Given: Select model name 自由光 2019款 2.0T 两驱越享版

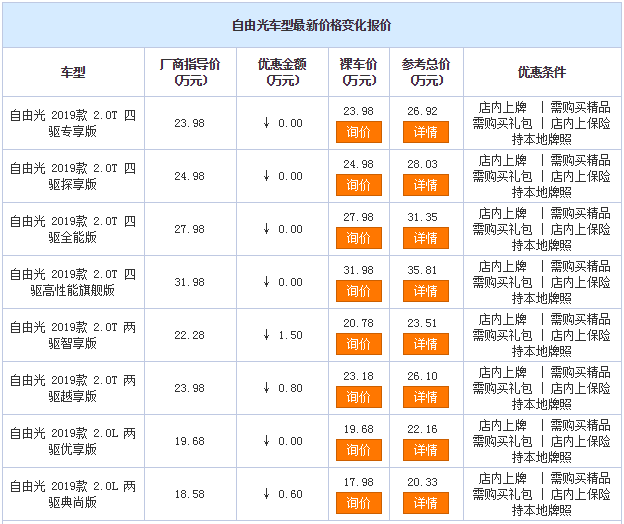Looking at the screenshot, I should [x=73, y=388].
